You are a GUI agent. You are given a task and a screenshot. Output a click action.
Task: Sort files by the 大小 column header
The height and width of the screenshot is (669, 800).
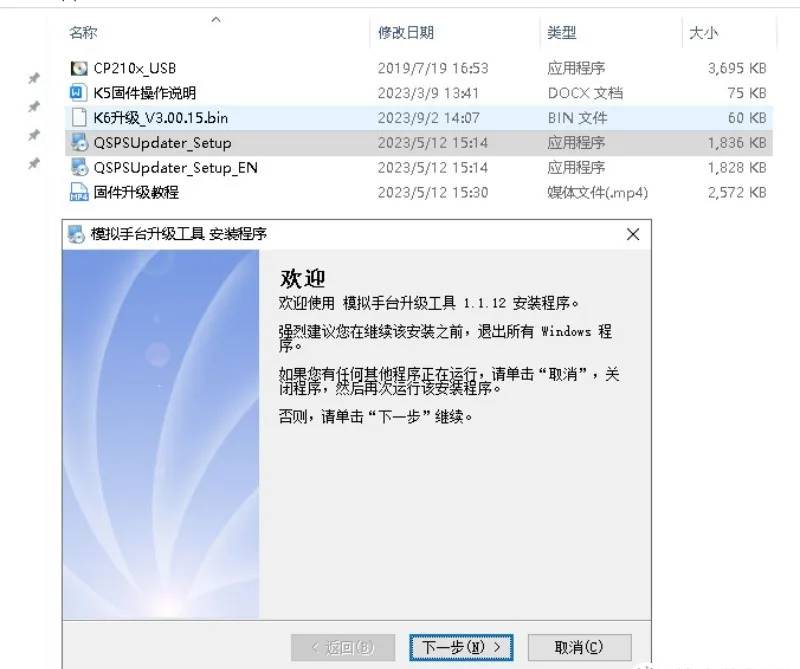[x=703, y=33]
